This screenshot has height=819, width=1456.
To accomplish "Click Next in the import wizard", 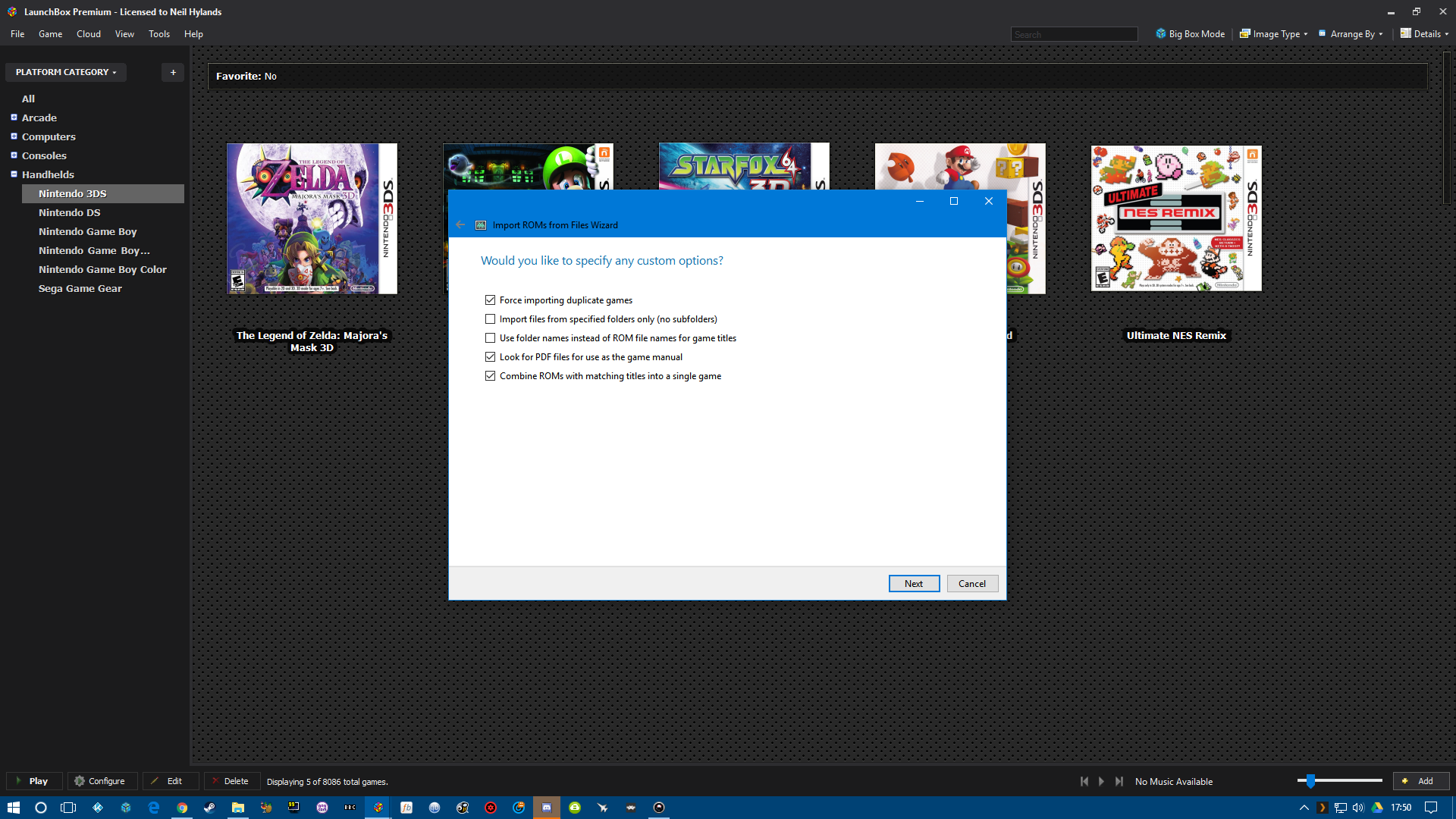I will [x=914, y=583].
